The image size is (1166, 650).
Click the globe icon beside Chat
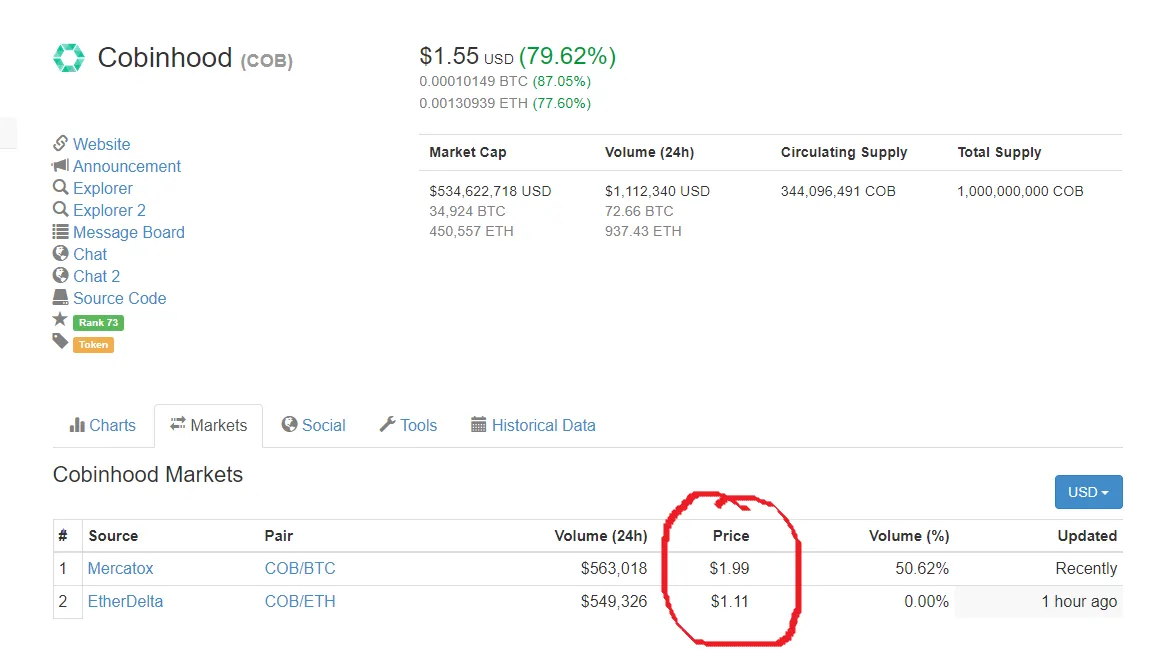60,254
